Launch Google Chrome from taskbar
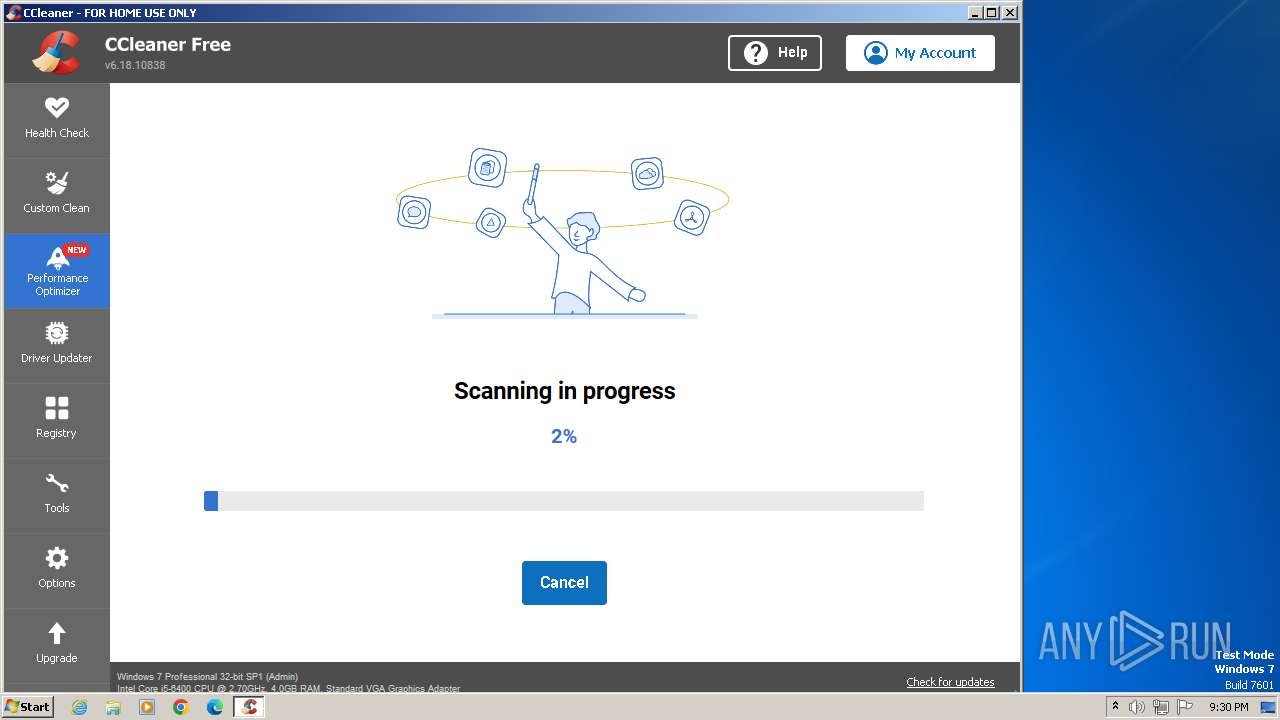This screenshot has height=720, width=1280. (x=181, y=707)
